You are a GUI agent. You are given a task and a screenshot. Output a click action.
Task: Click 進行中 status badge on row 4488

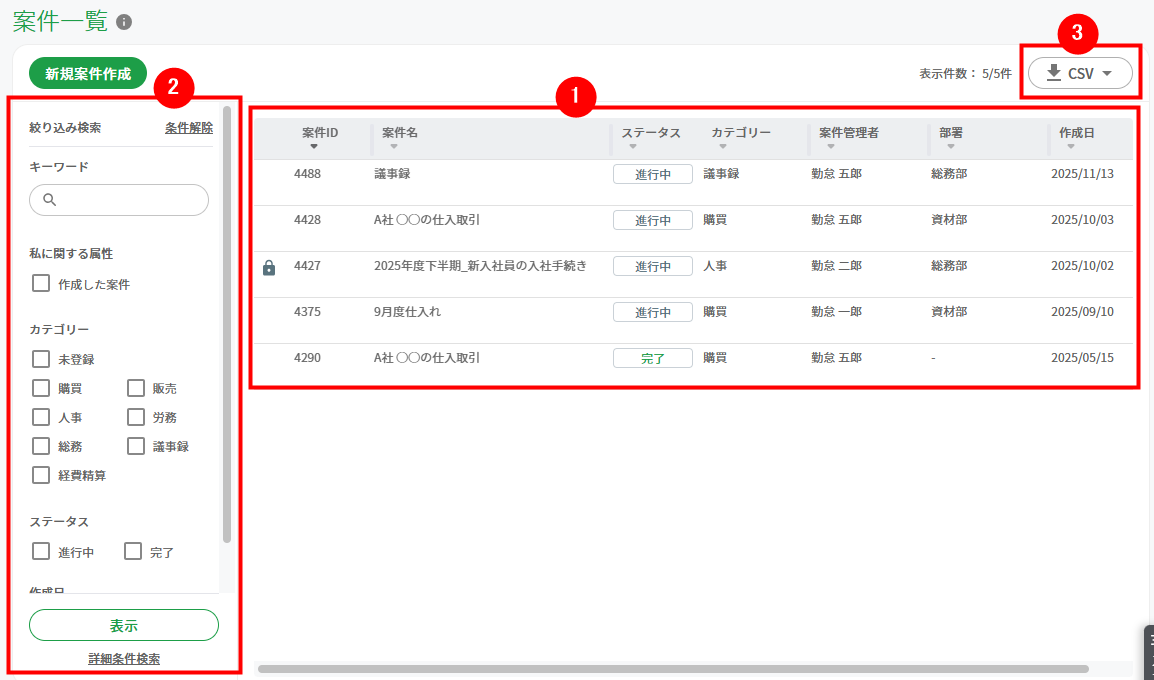coord(653,174)
